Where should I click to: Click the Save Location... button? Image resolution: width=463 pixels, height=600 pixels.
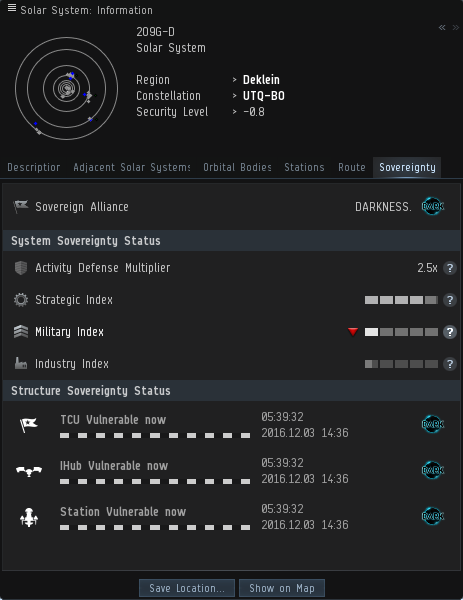click(187, 588)
